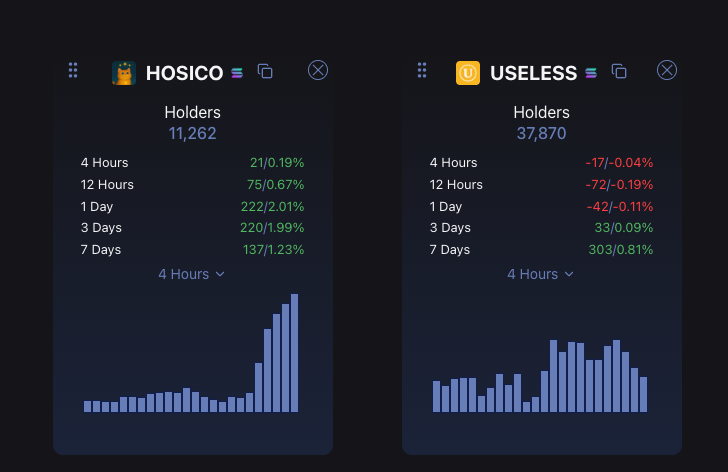Select the first bar in USELESS chart
Image resolution: width=728 pixels, height=472 pixels.
click(x=437, y=396)
